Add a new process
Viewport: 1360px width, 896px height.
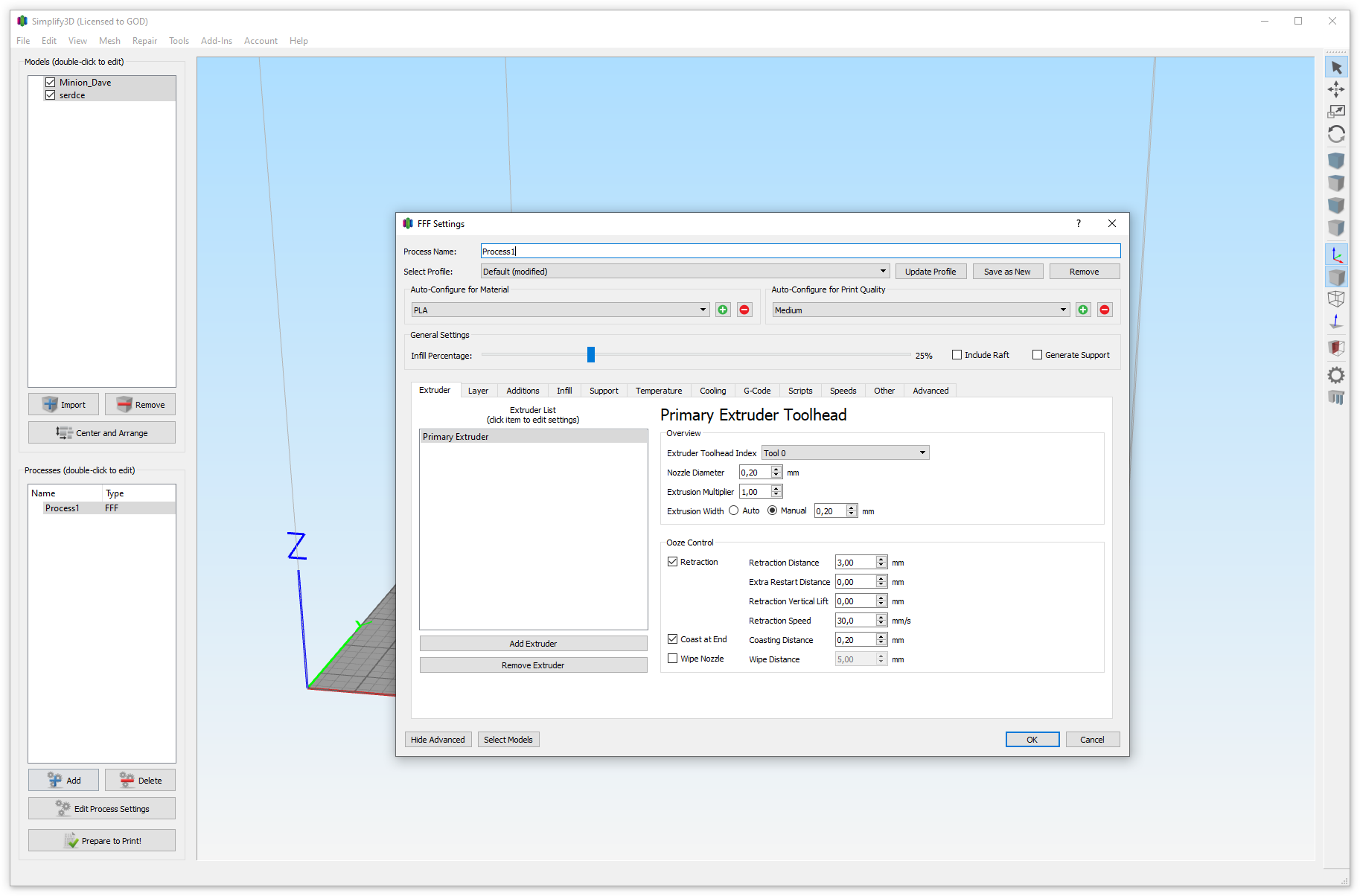pyautogui.click(x=63, y=780)
